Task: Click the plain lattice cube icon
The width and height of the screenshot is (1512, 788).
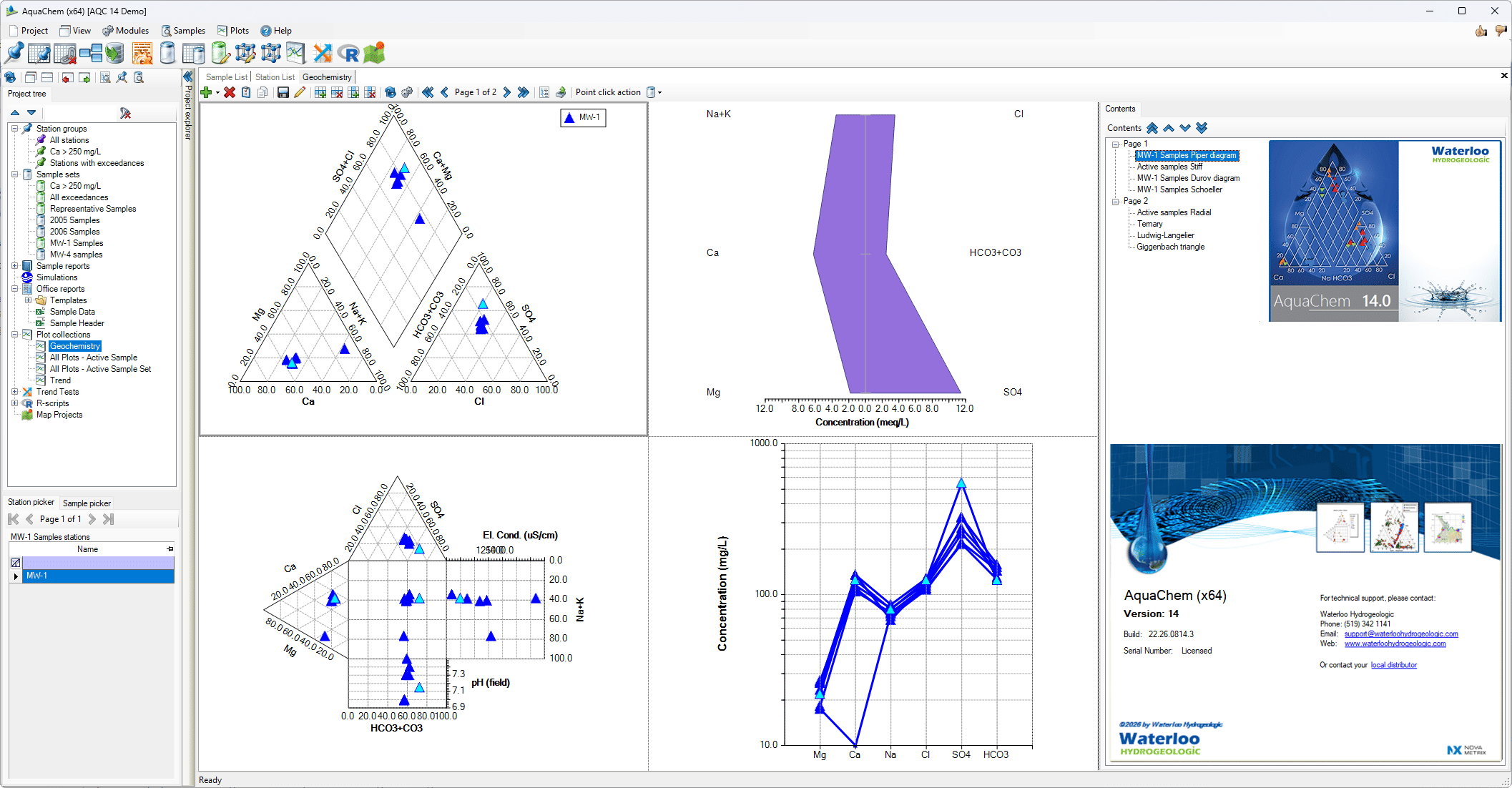Action: 270,53
